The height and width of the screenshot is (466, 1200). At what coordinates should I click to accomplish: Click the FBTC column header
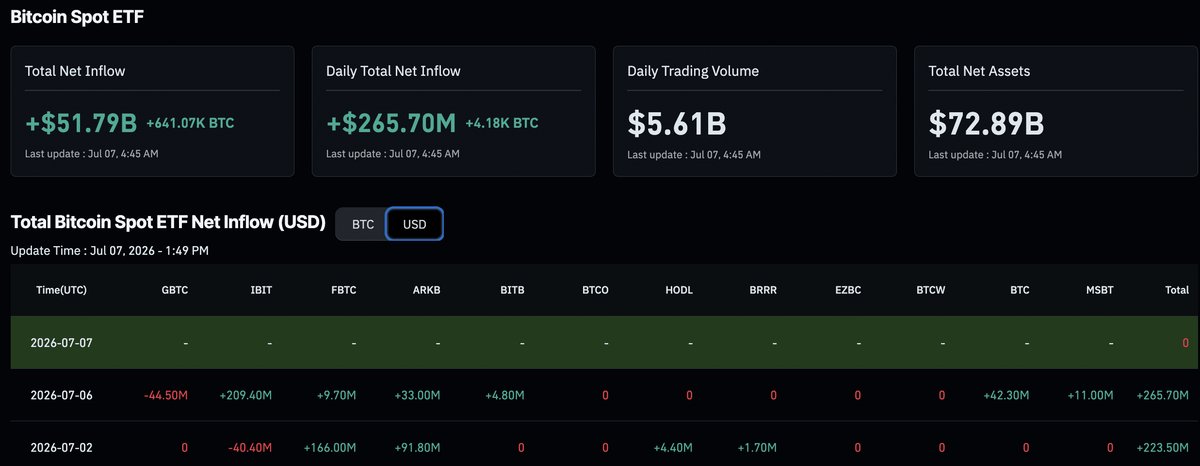pyautogui.click(x=343, y=290)
